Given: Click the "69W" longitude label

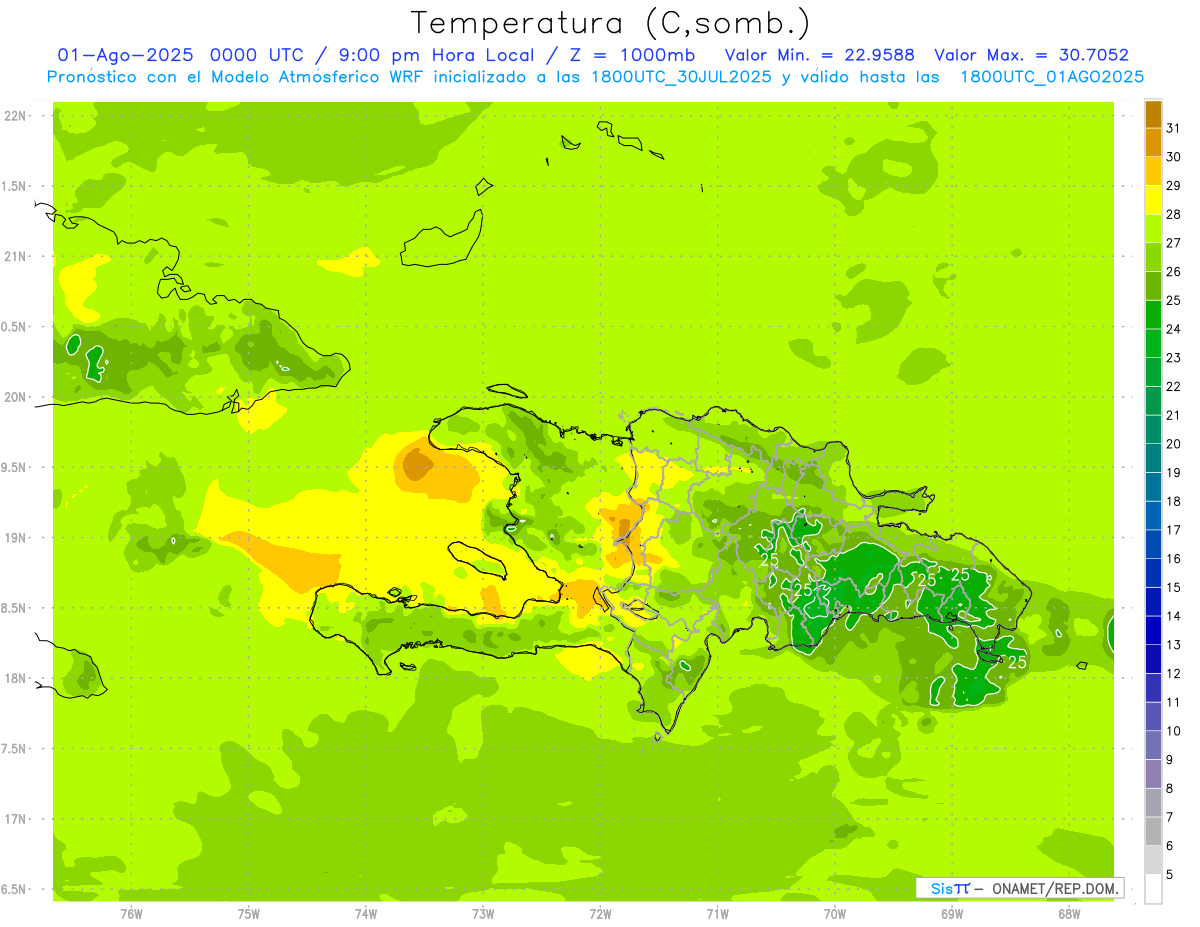Looking at the screenshot, I should [952, 913].
